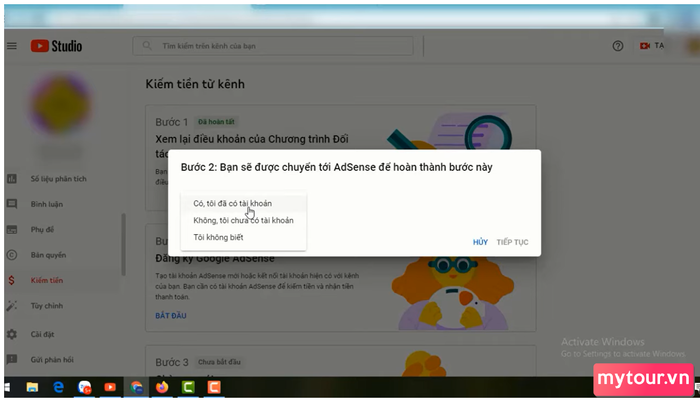700x404 pixels.
Task: Select Kiếm tiền in the sidebar
Action: point(46,280)
